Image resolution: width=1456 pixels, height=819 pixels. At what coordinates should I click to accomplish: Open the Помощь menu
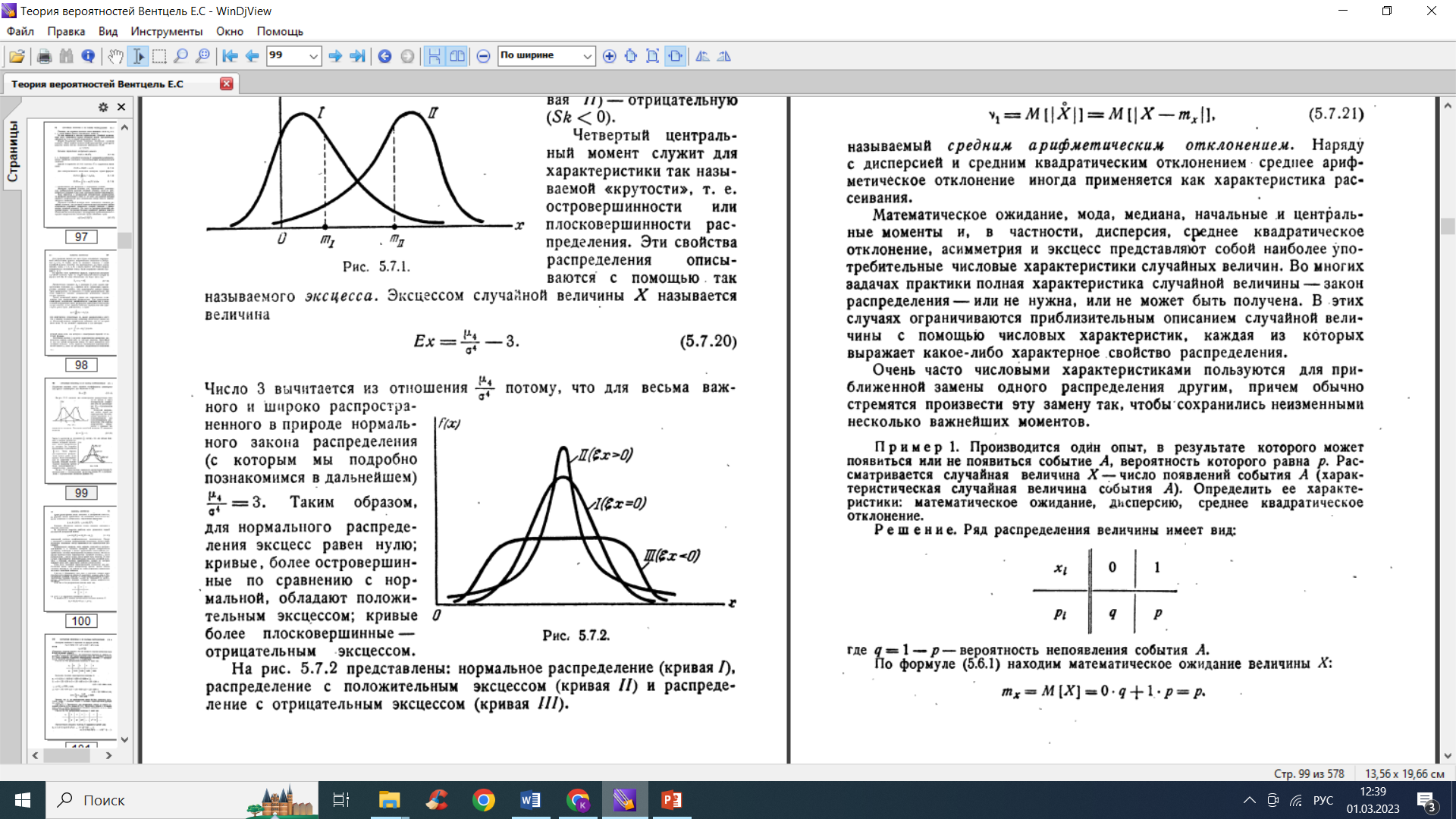pos(280,31)
